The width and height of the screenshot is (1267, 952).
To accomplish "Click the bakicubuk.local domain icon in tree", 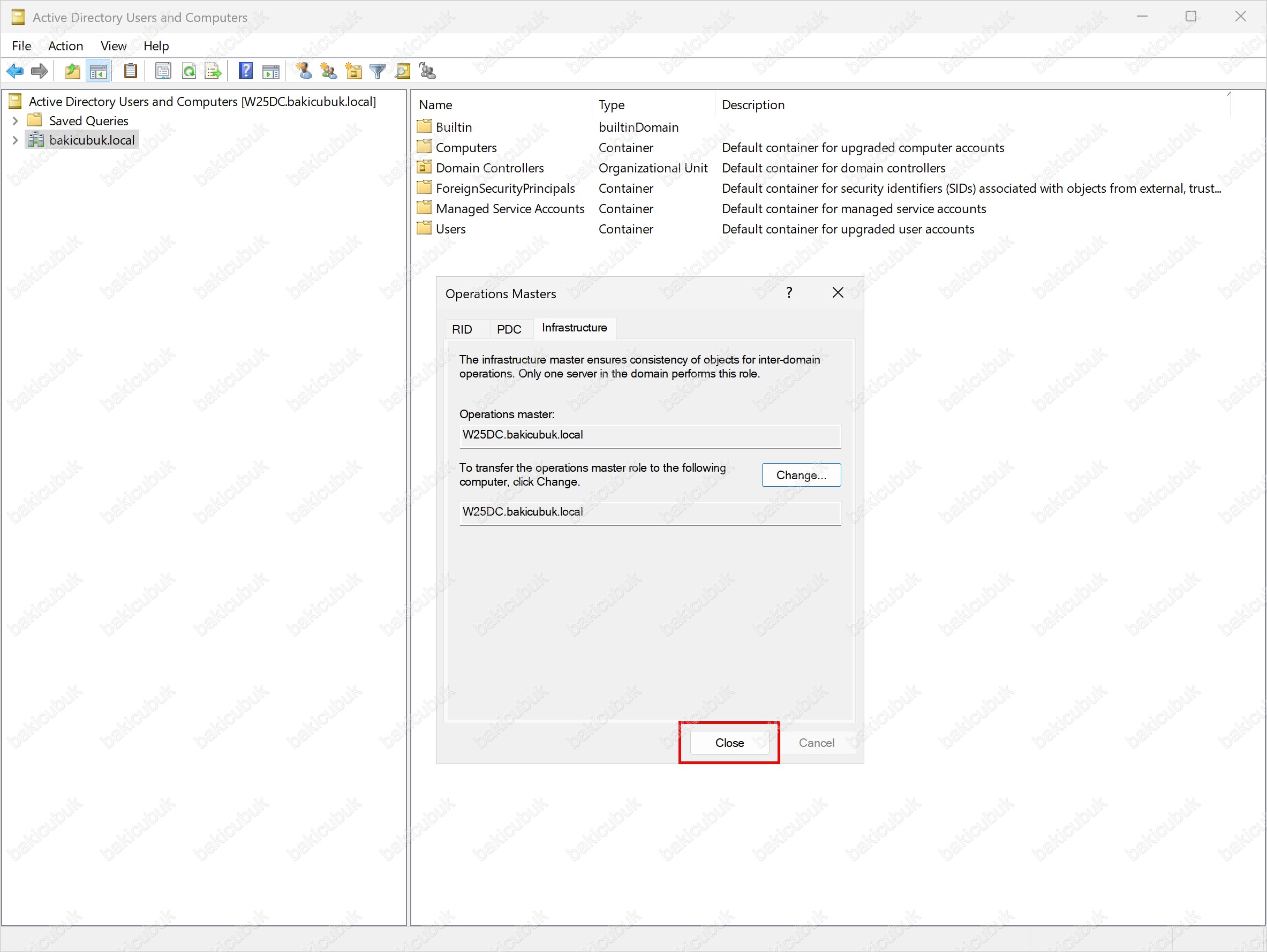I will (x=36, y=140).
